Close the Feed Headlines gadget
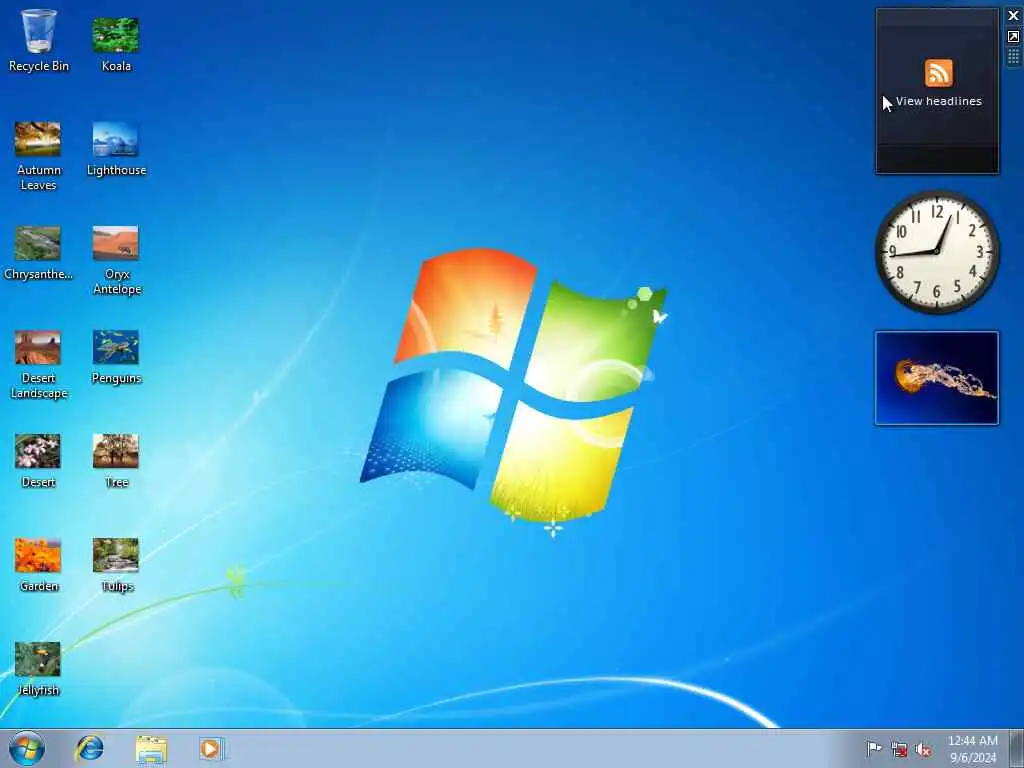This screenshot has height=768, width=1024. [x=1014, y=16]
